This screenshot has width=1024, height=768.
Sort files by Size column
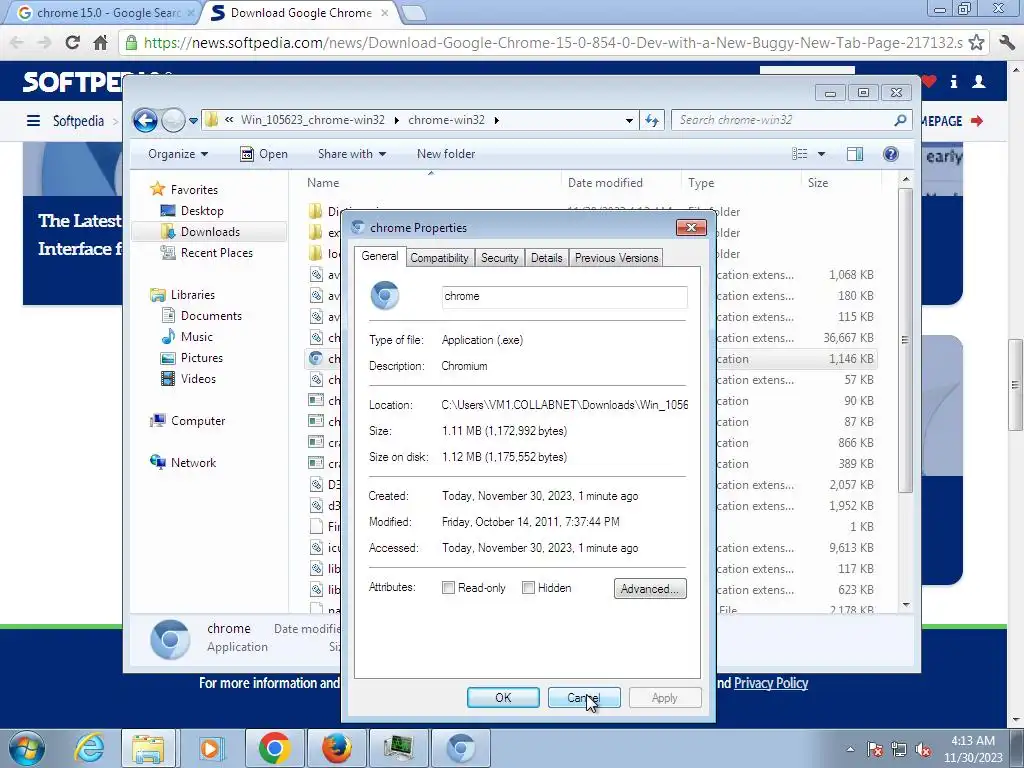[818, 184]
